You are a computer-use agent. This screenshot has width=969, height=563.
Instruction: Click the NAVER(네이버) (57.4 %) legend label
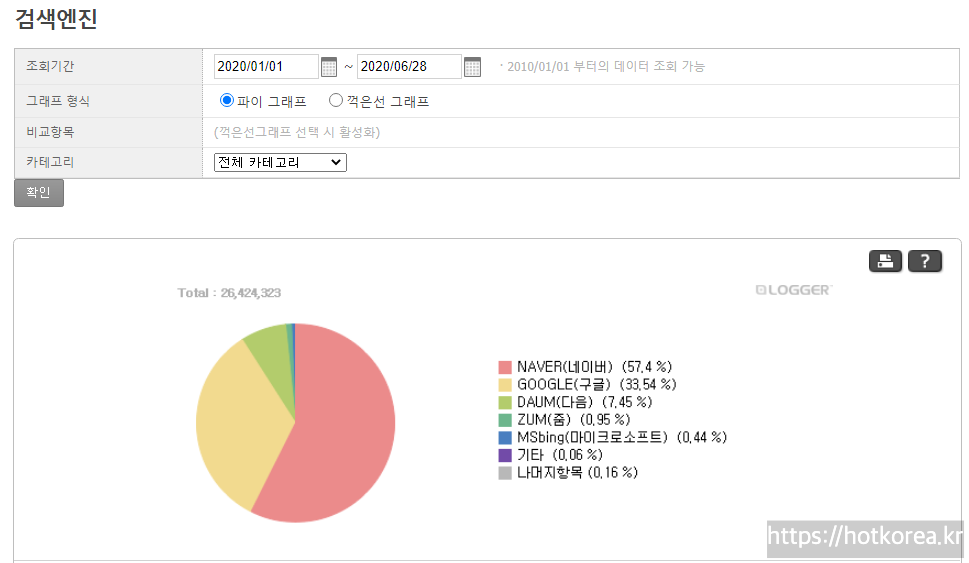click(595, 367)
